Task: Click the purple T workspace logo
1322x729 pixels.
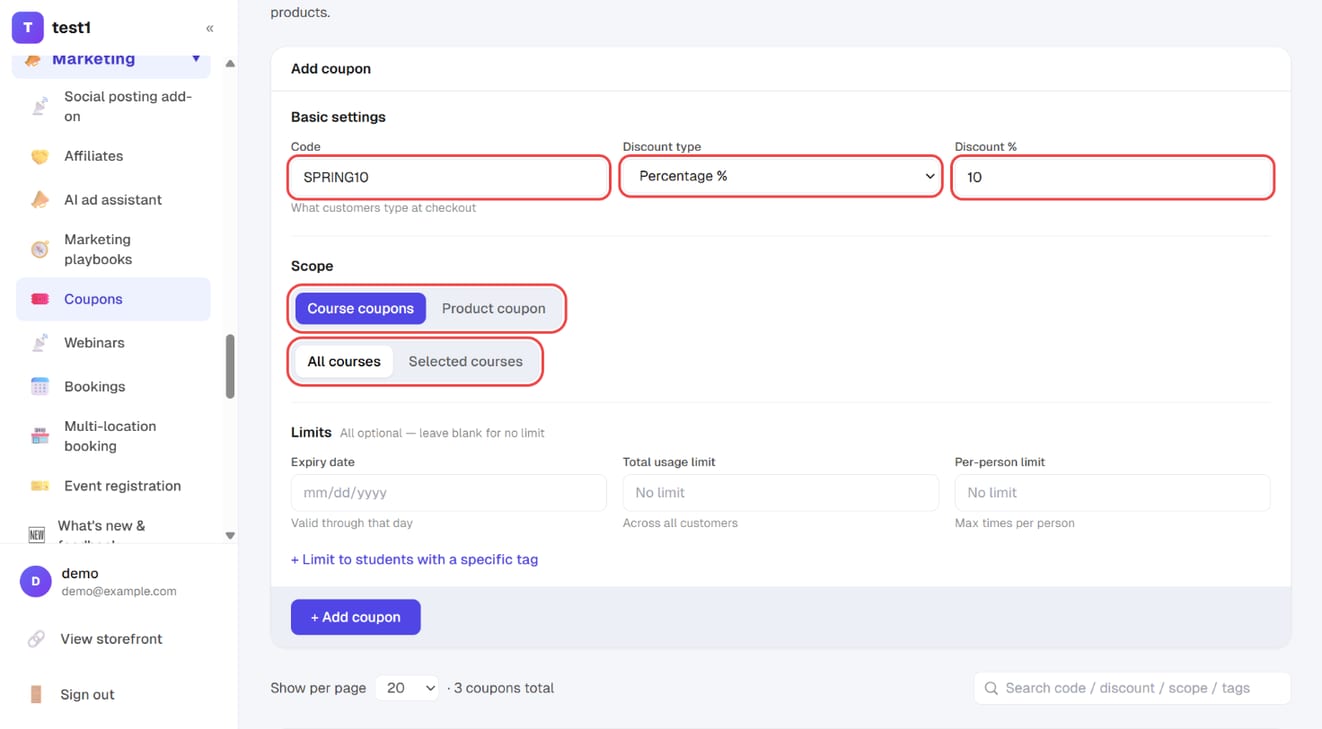Action: tap(27, 28)
